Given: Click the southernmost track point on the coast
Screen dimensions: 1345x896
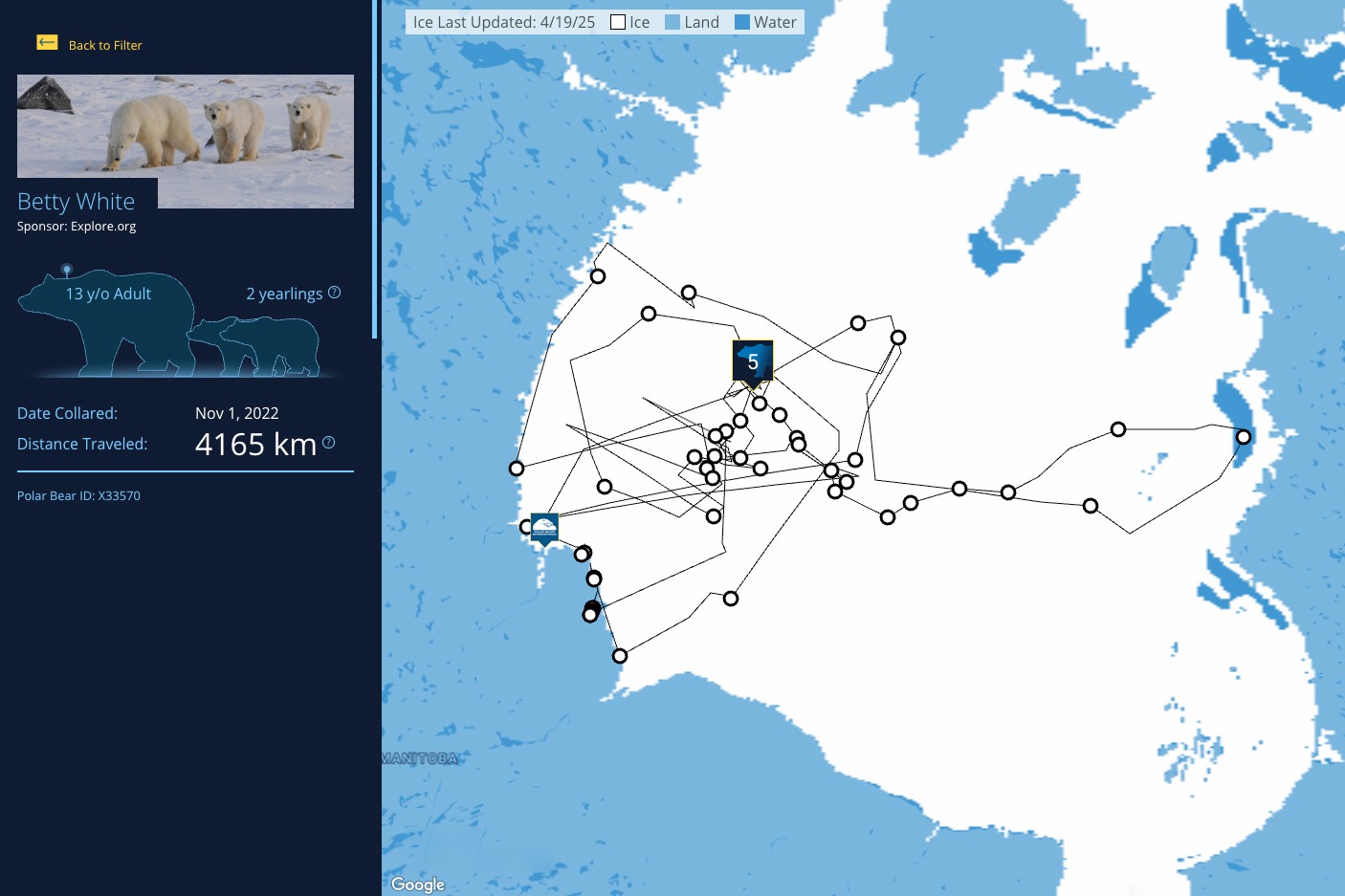Looking at the screenshot, I should [620, 656].
